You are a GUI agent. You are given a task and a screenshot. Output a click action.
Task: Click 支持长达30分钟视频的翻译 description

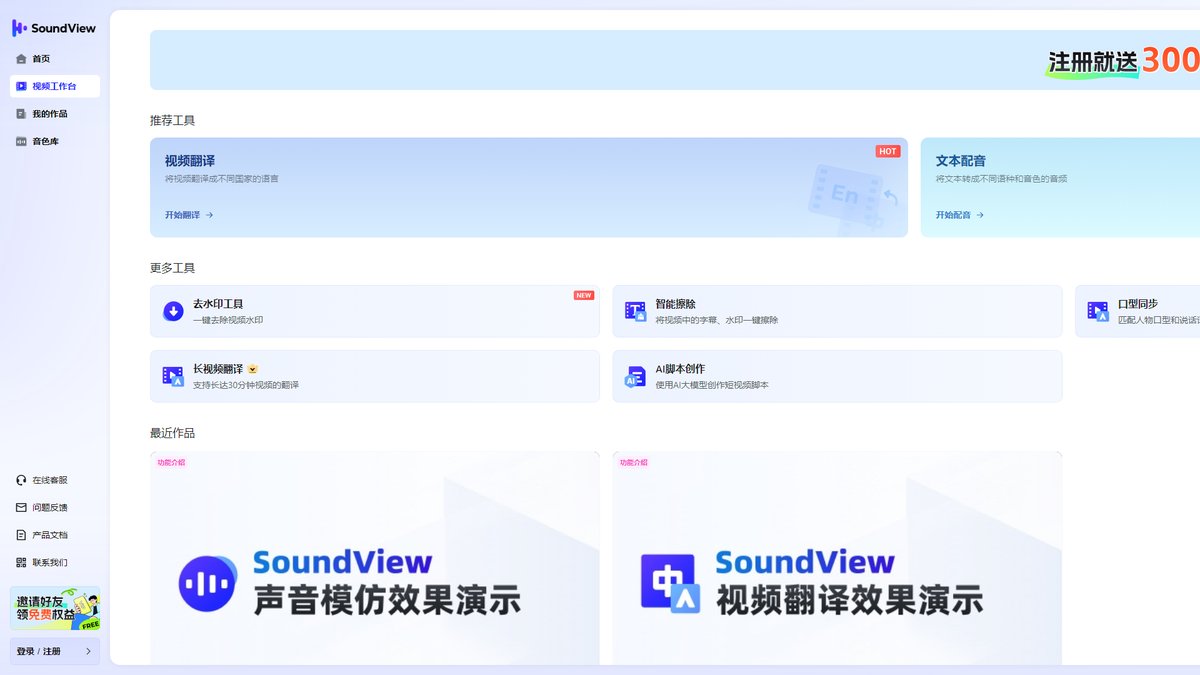pyautogui.click(x=246, y=385)
